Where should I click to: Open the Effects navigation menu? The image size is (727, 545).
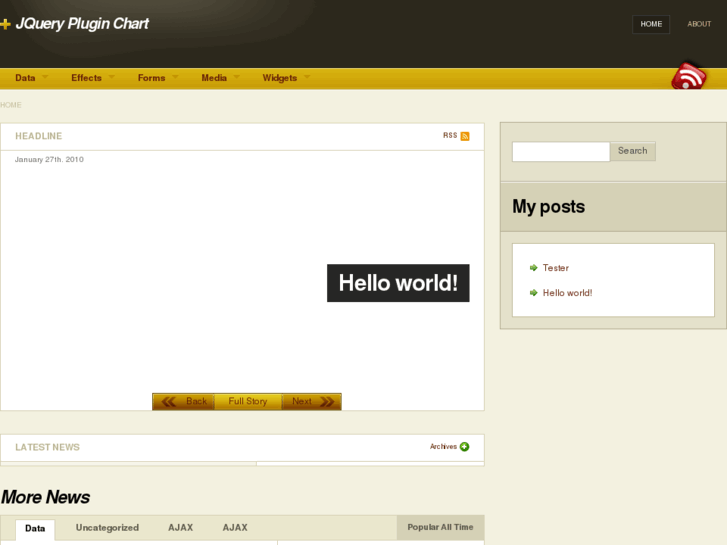tap(86, 78)
